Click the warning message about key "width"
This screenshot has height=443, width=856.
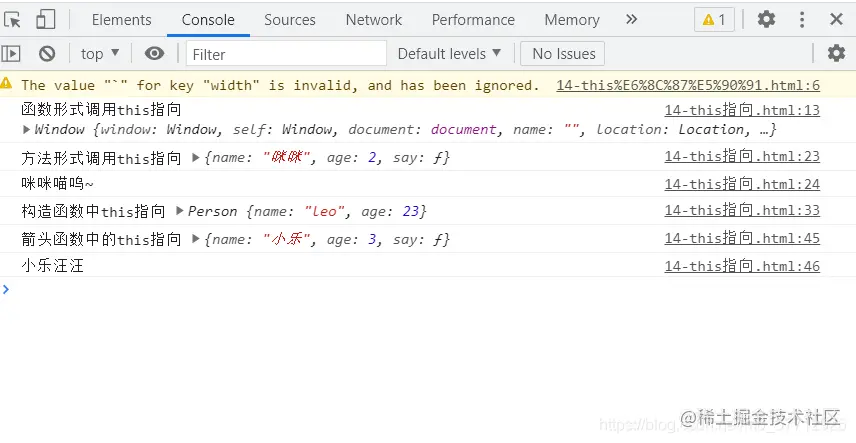pos(280,85)
